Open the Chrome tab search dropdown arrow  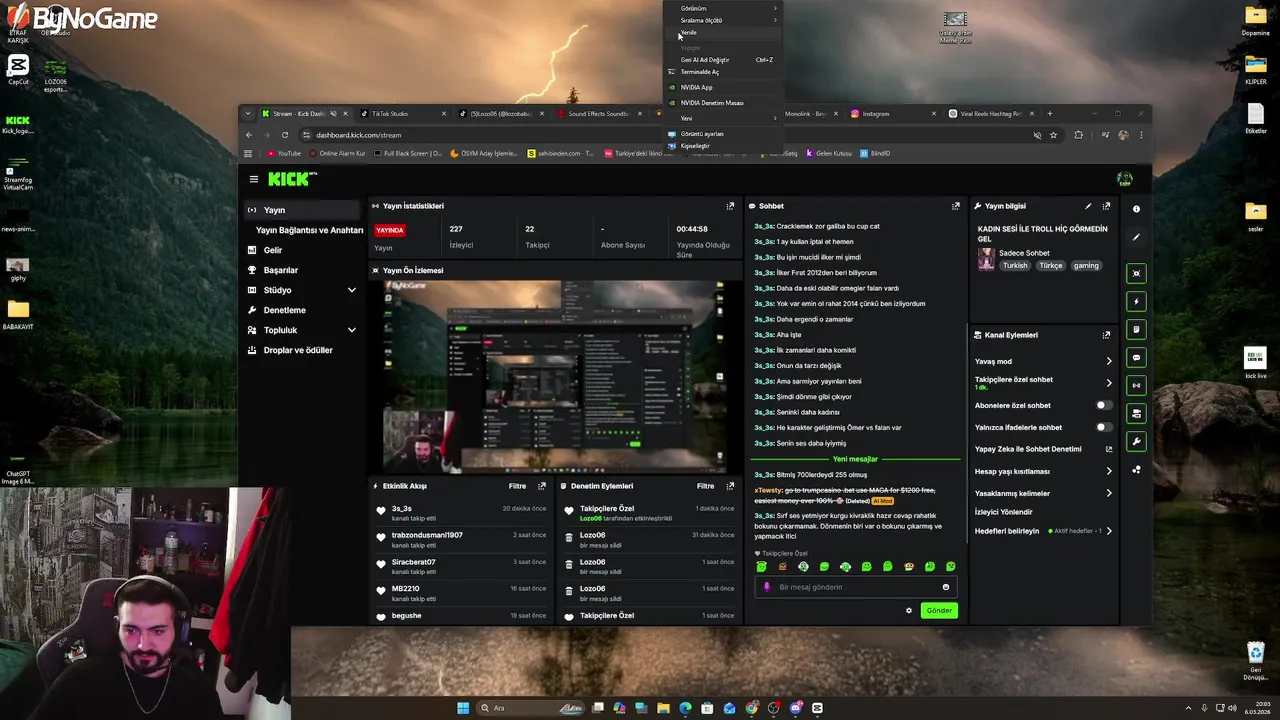[x=248, y=113]
